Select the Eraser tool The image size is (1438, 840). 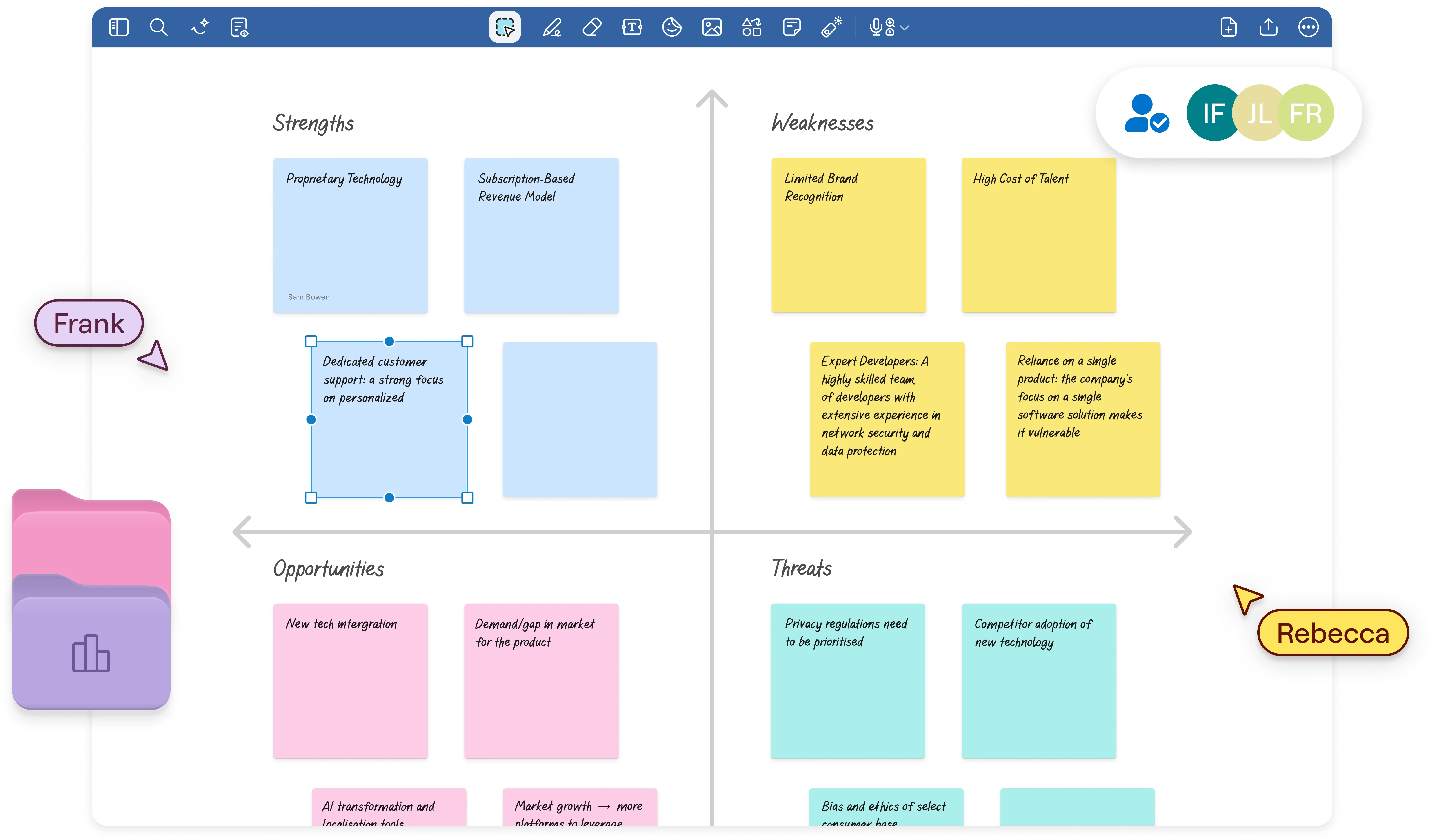point(592,27)
